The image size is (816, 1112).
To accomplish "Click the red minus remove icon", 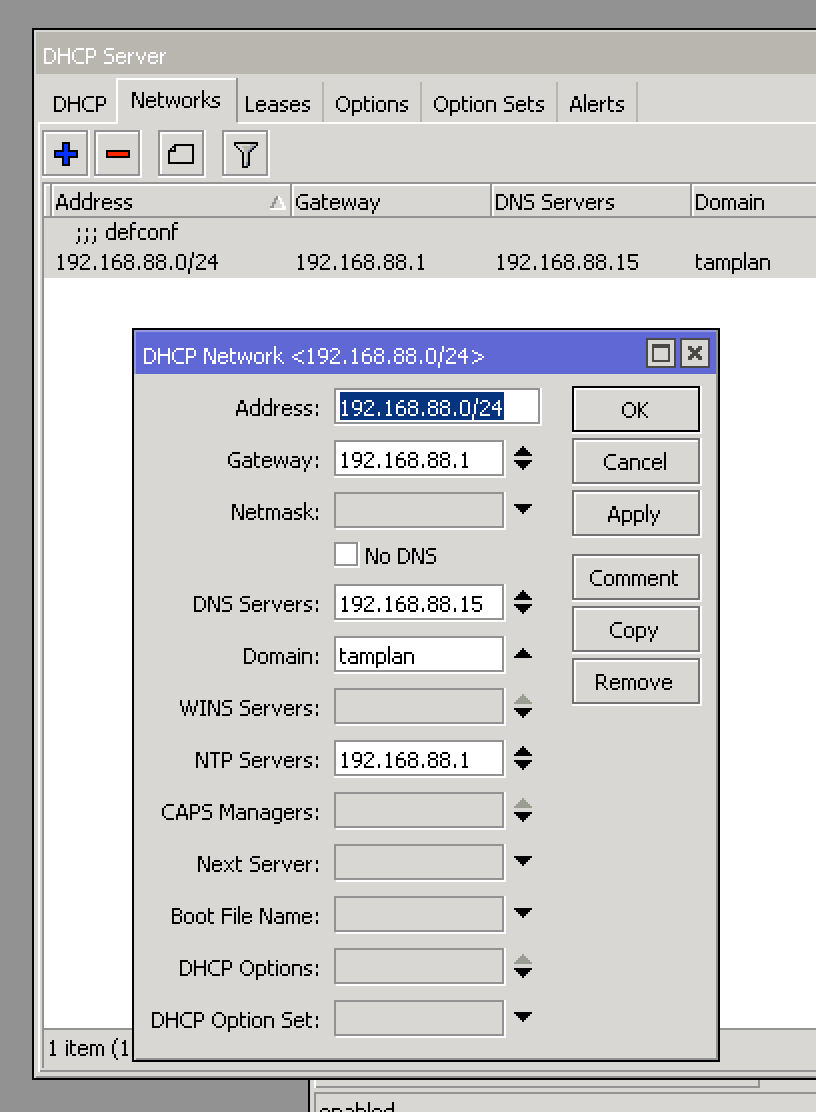I will pyautogui.click(x=118, y=153).
